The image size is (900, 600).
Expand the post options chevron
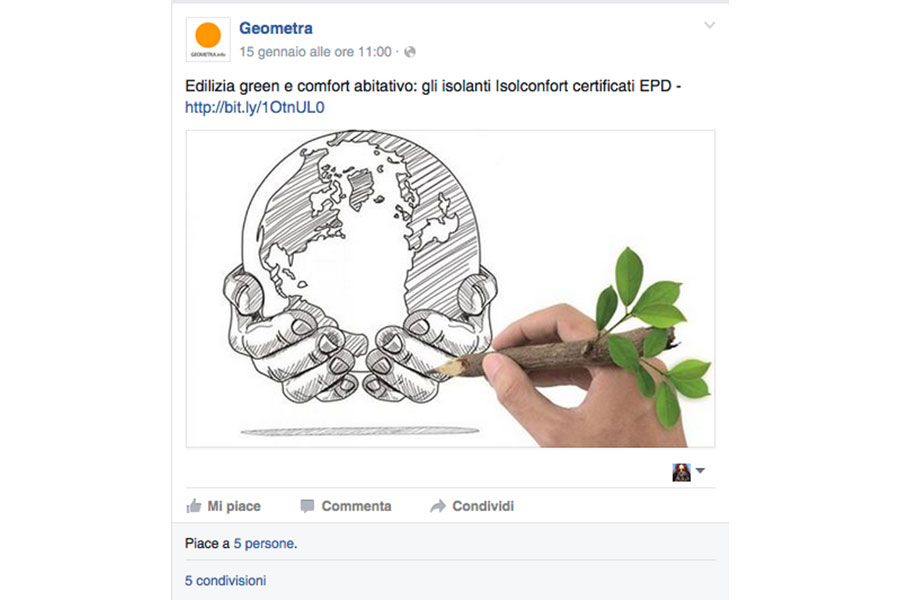tap(710, 25)
